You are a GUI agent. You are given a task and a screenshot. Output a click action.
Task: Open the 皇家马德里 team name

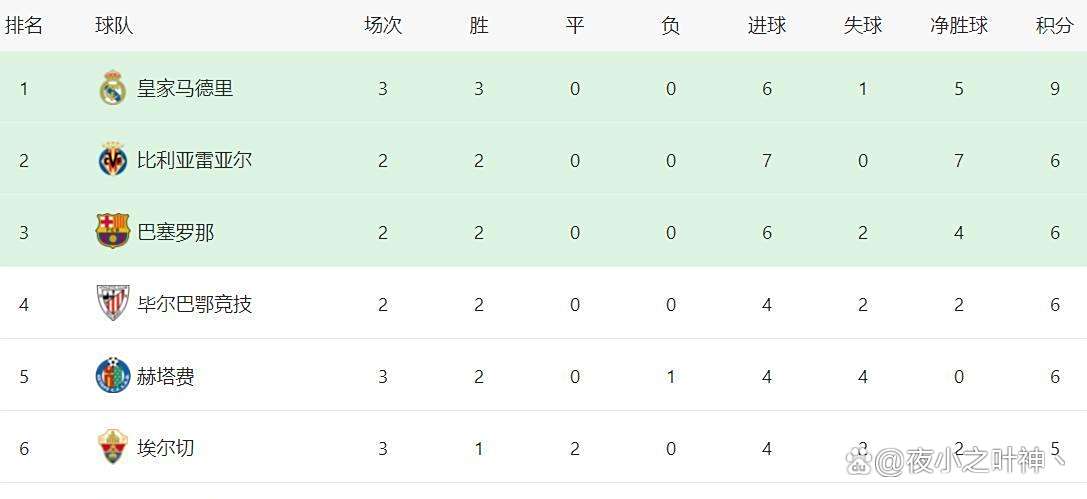click(185, 89)
